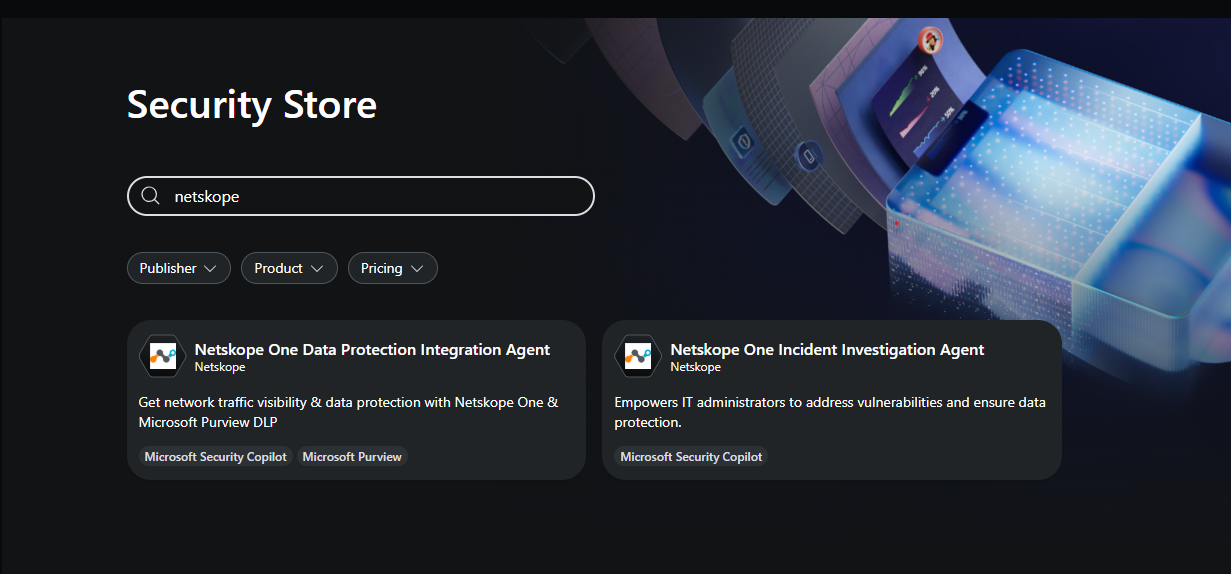Screen dimensions: 1231x574
Task: Open Netskope One Incident Investigation Agent
Action: coord(827,349)
